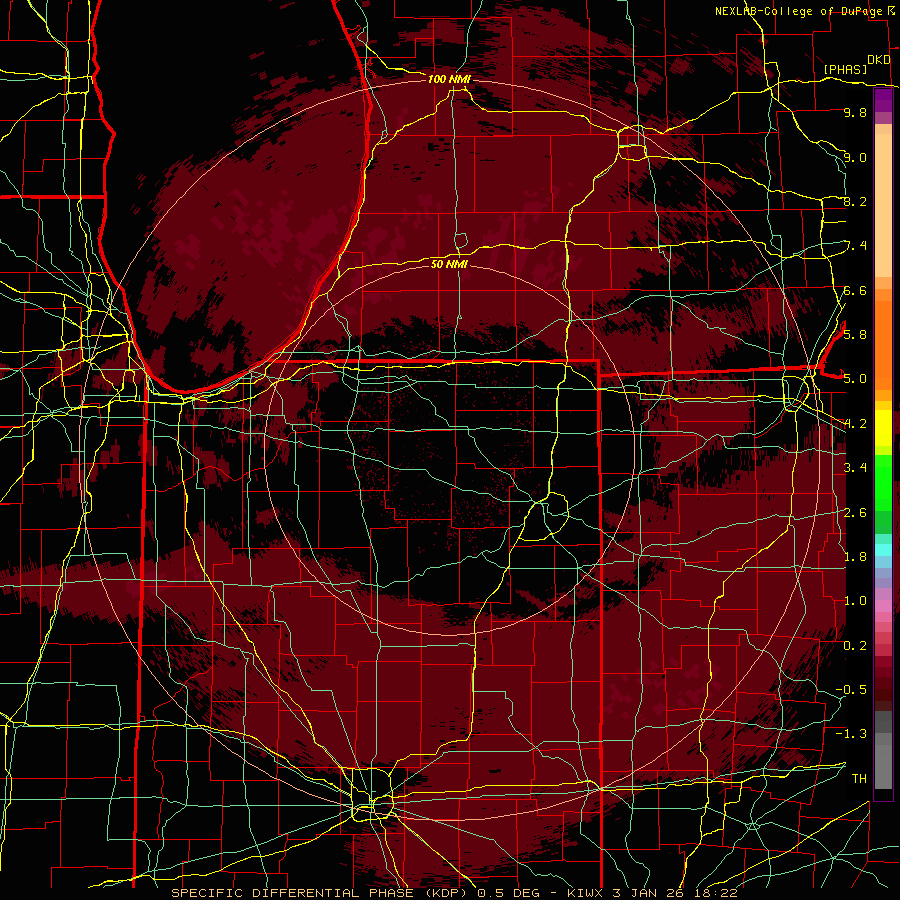Click the -1.3 legend value

[851, 734]
